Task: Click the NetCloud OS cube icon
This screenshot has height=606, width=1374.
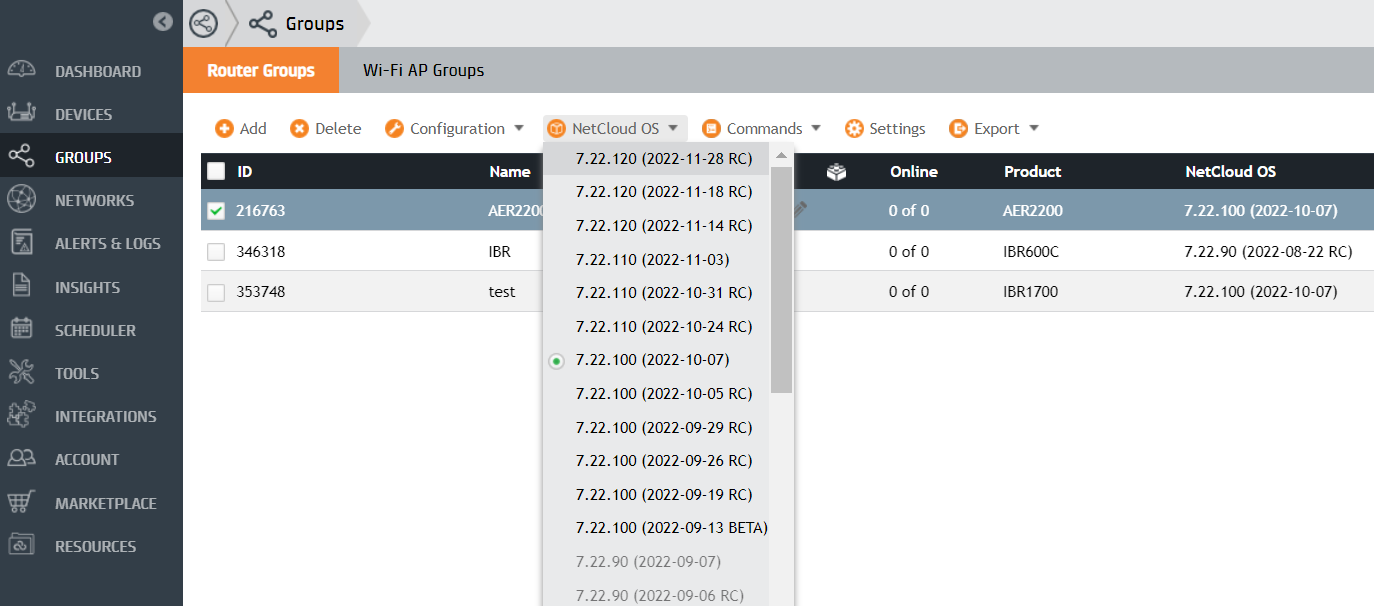Action: (556, 128)
